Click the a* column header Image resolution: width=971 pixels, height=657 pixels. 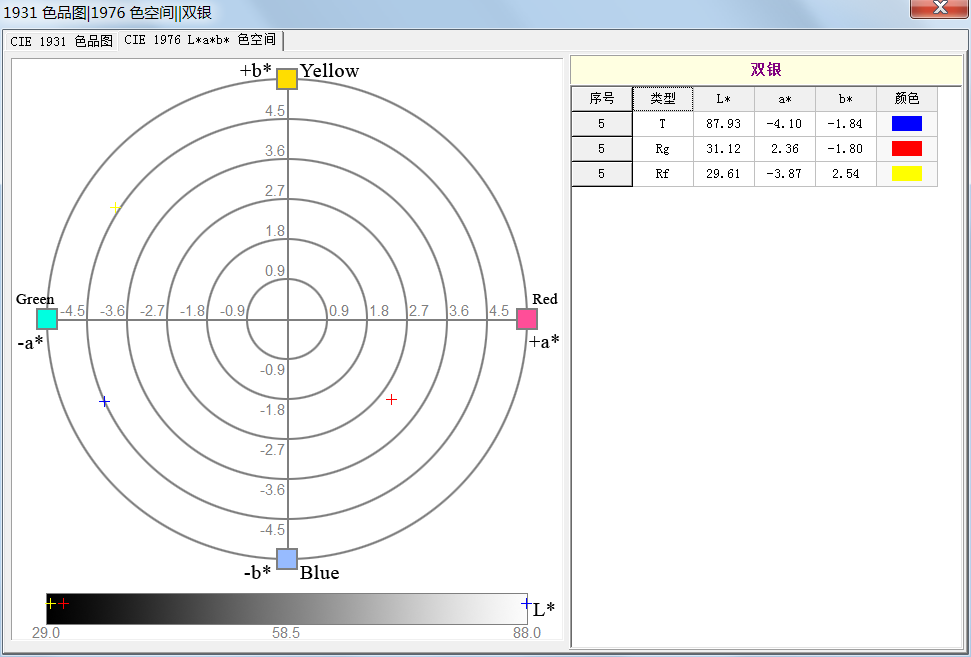(x=785, y=98)
